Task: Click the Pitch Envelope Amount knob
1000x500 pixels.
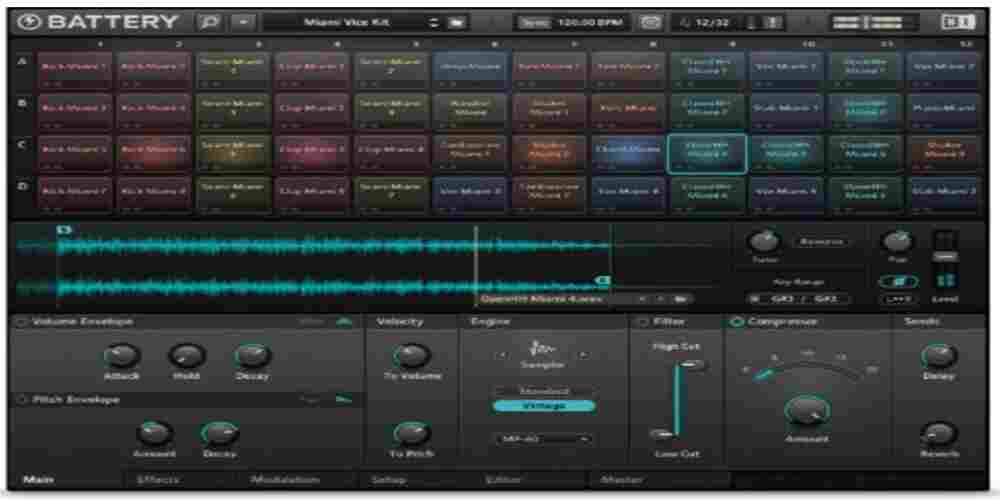Action: click(x=154, y=434)
